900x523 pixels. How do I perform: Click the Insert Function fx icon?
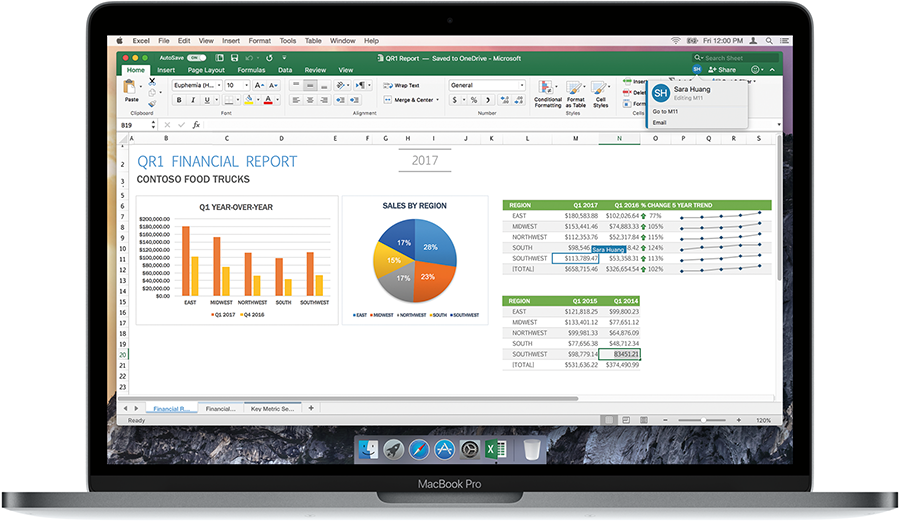(x=196, y=125)
